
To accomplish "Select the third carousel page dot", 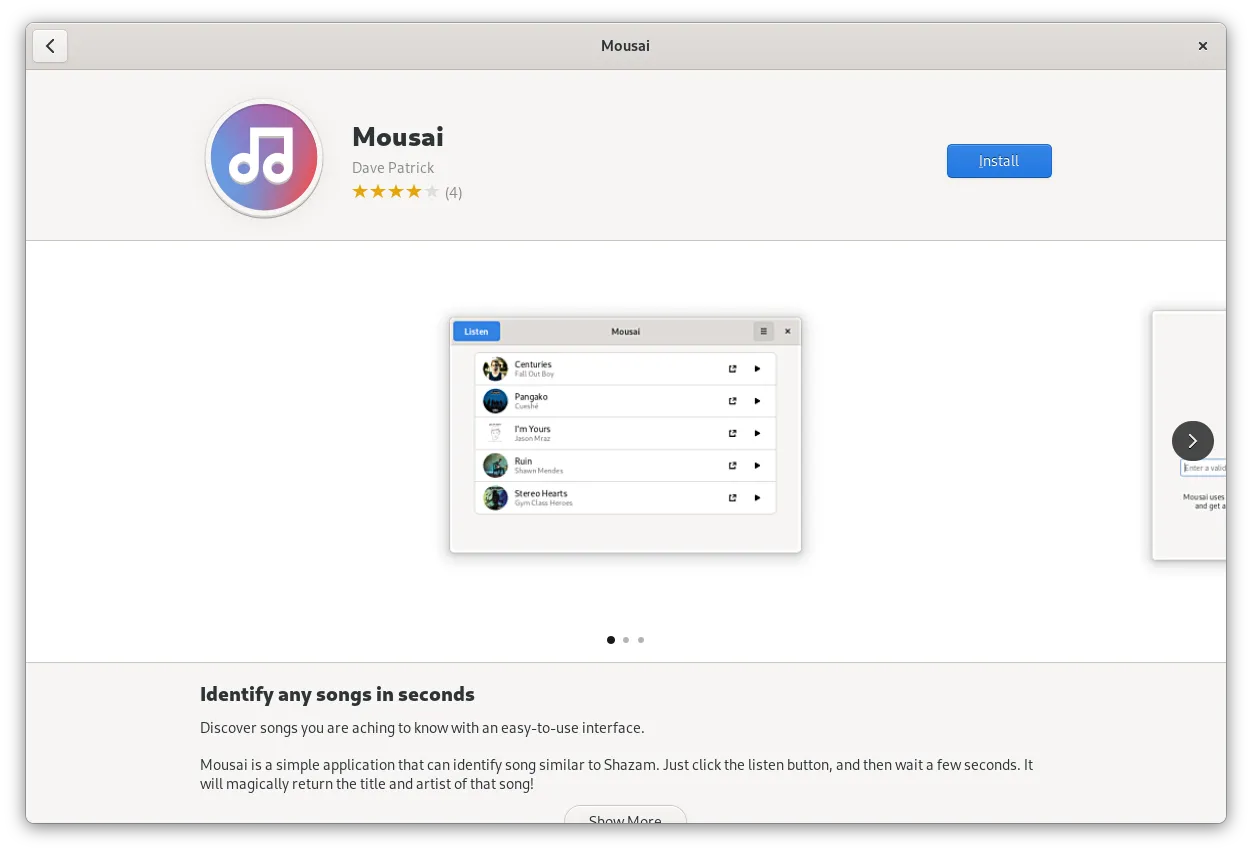I will pos(641,640).
